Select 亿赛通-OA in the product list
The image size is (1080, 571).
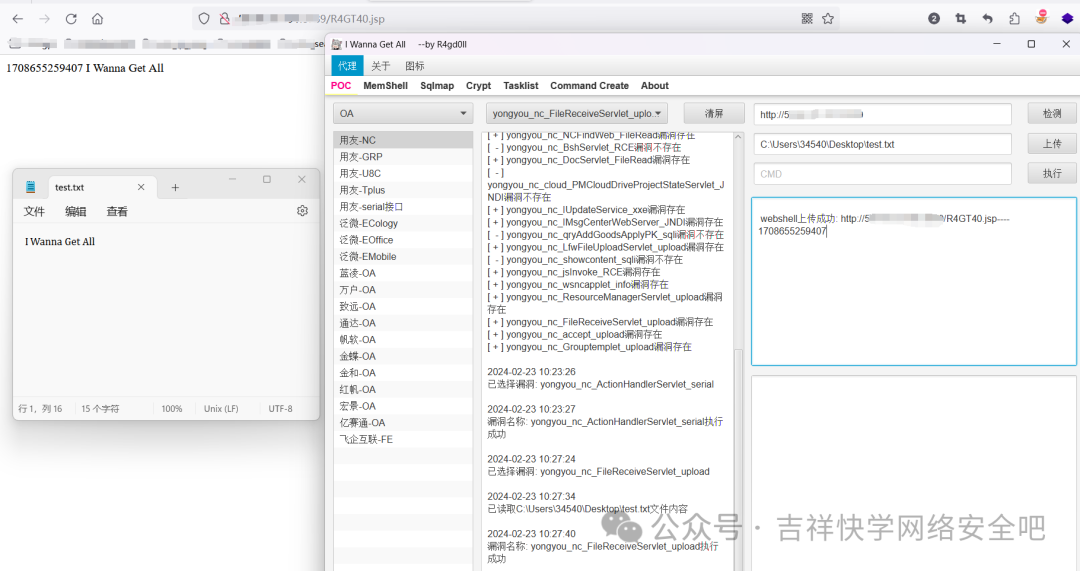(x=403, y=423)
